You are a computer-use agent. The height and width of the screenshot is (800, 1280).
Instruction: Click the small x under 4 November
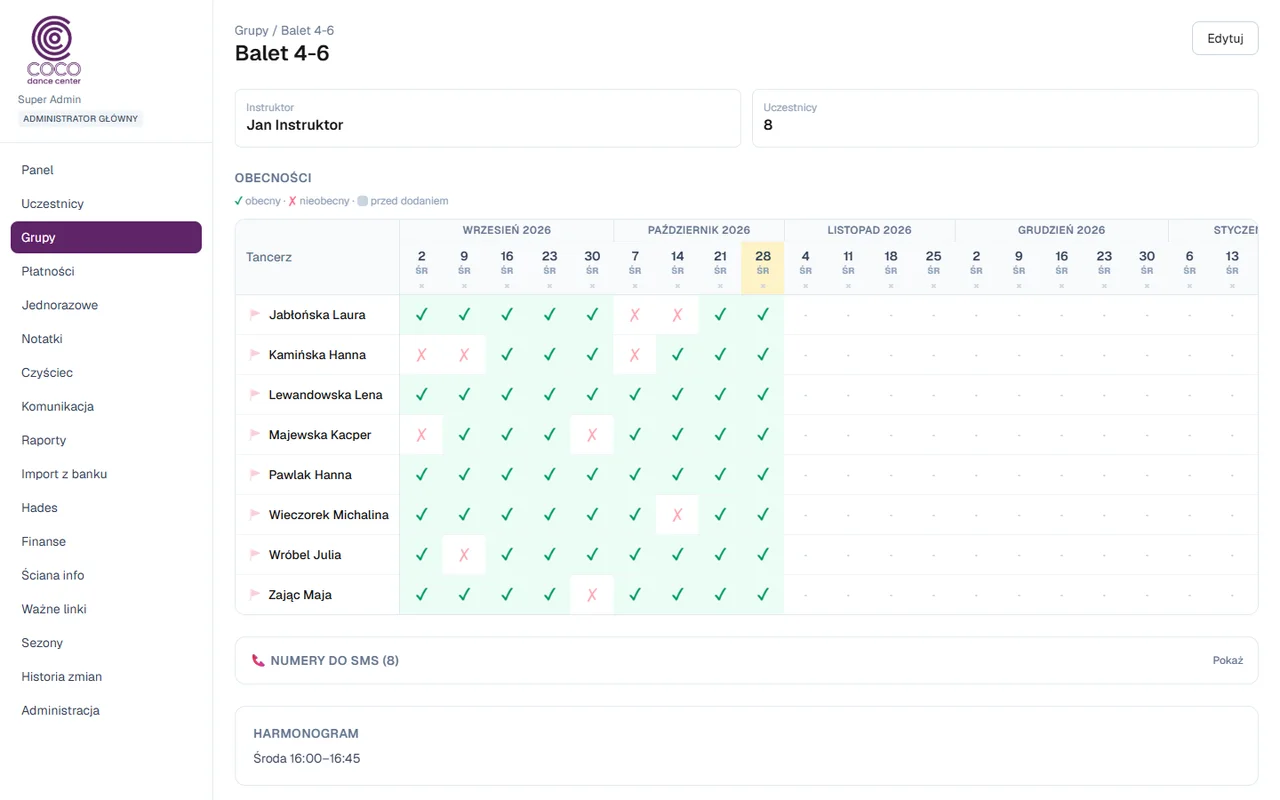tap(806, 286)
